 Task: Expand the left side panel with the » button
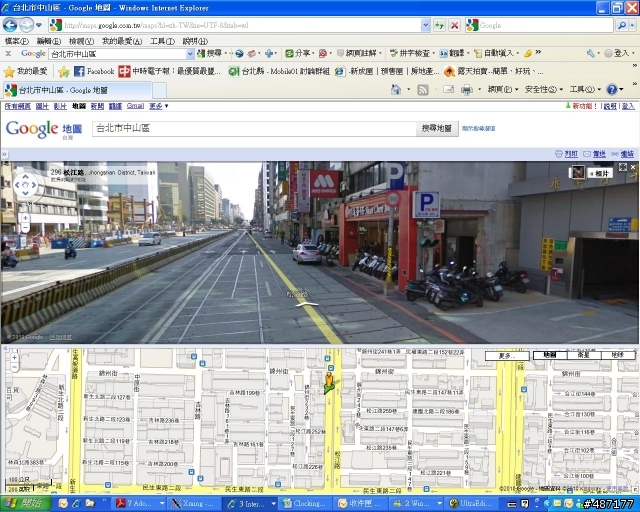point(4,154)
